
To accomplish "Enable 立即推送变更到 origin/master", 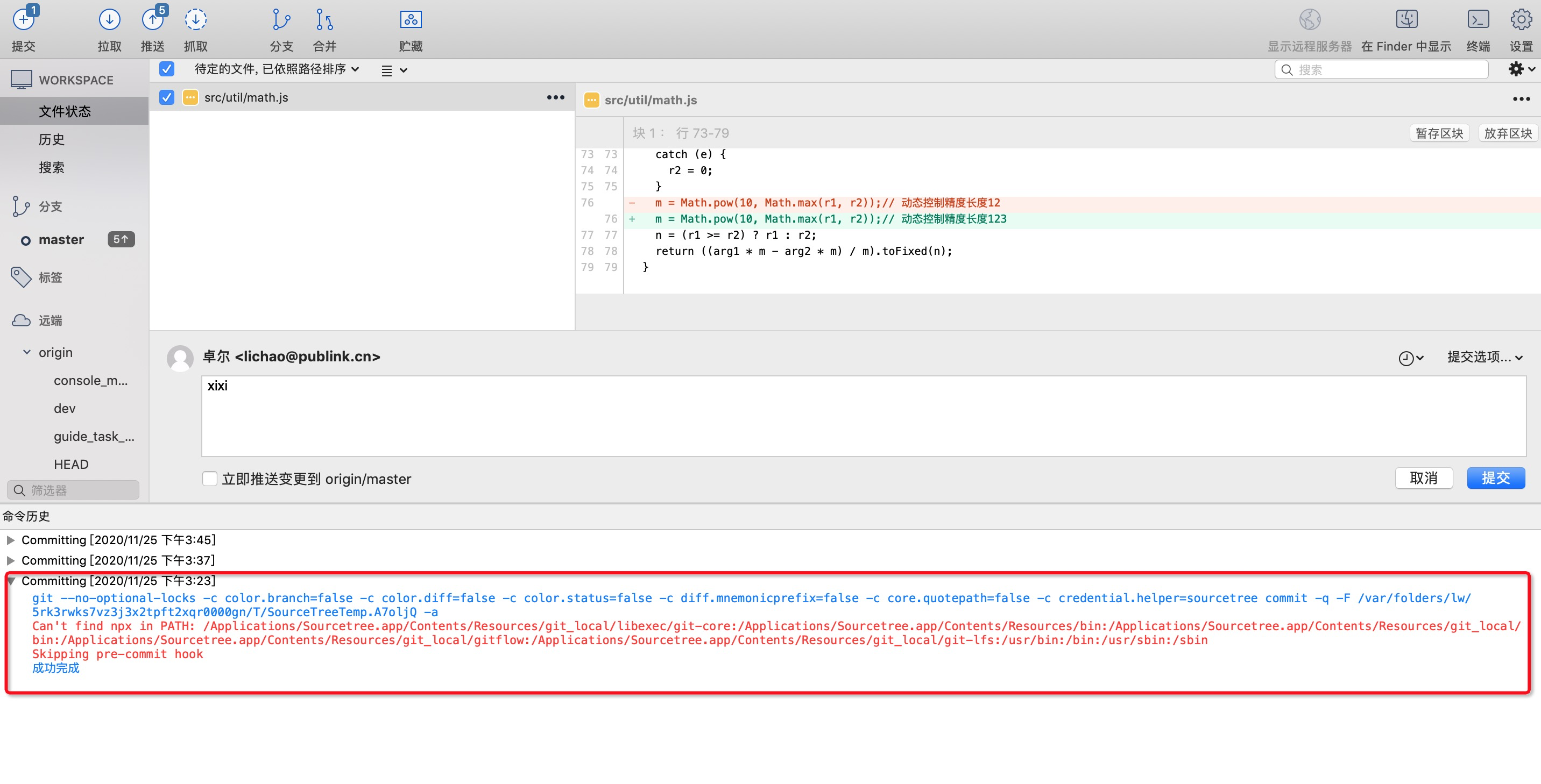I will pos(209,479).
